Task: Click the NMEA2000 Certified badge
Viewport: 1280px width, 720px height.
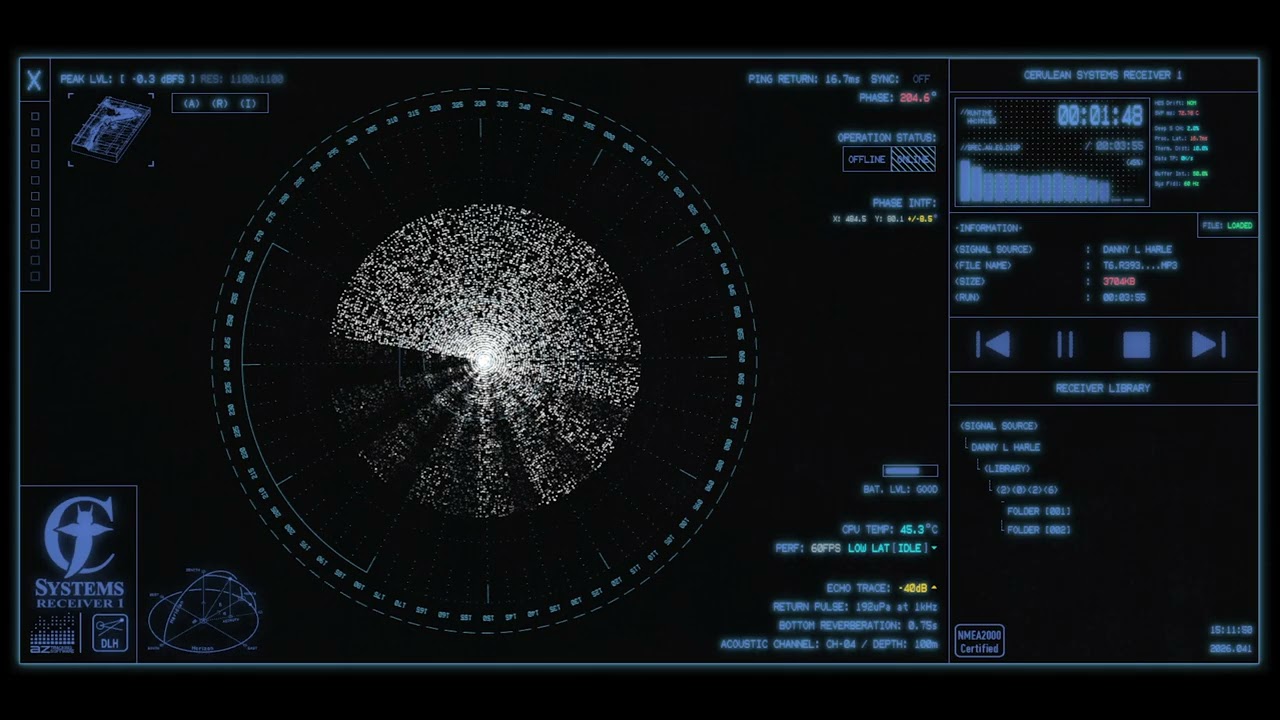Action: coord(979,641)
